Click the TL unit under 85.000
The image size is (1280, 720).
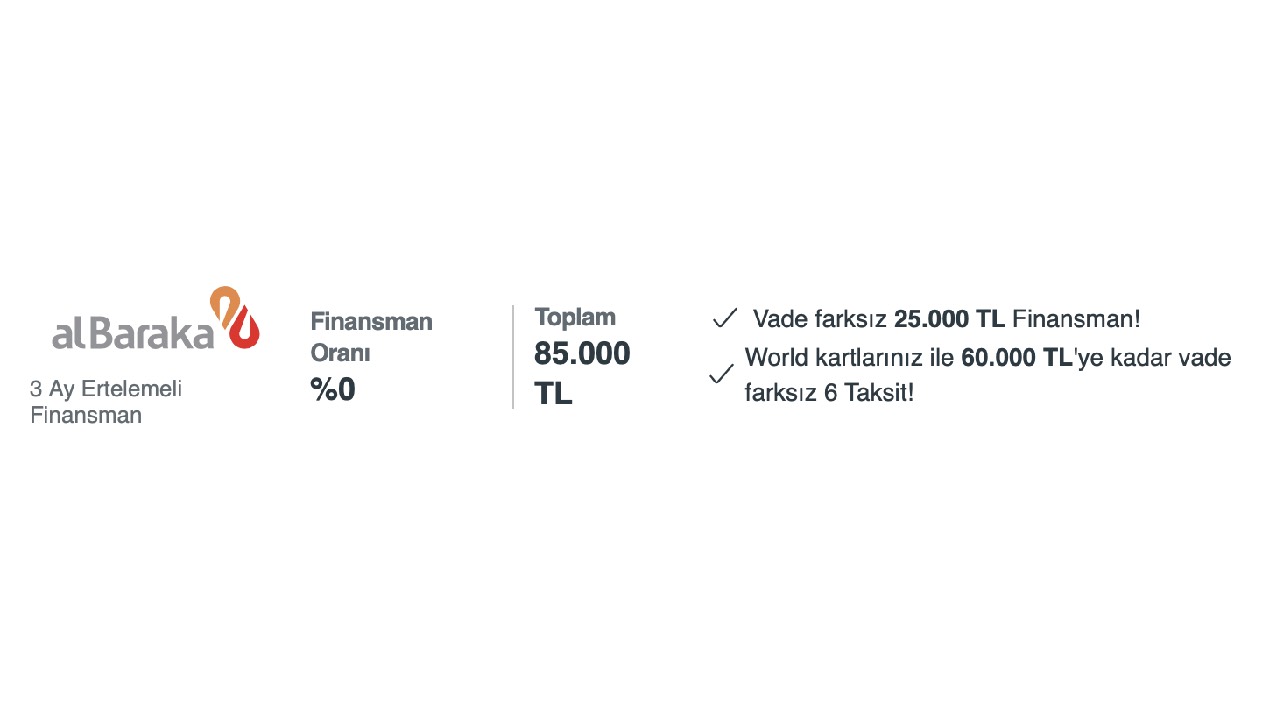coord(553,393)
